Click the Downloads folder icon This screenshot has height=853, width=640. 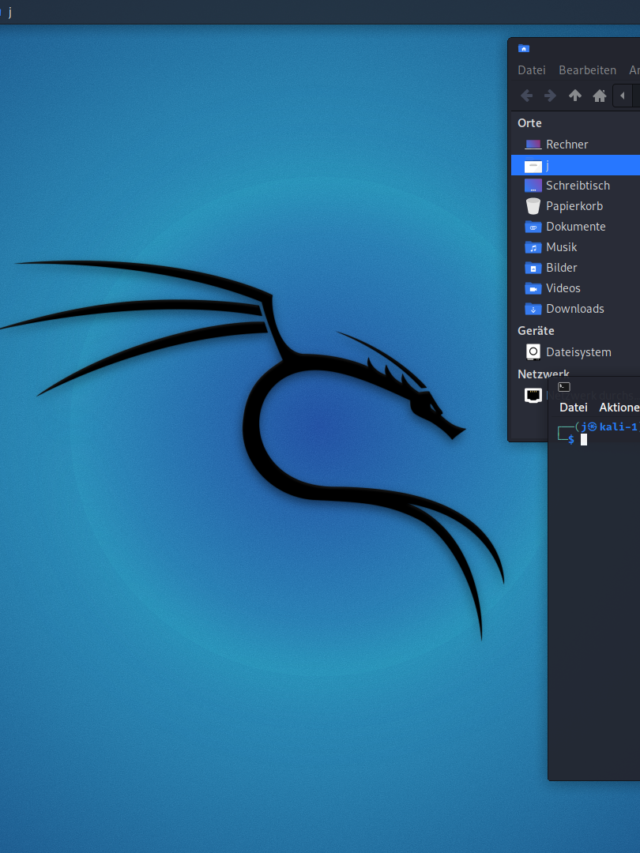coord(533,309)
